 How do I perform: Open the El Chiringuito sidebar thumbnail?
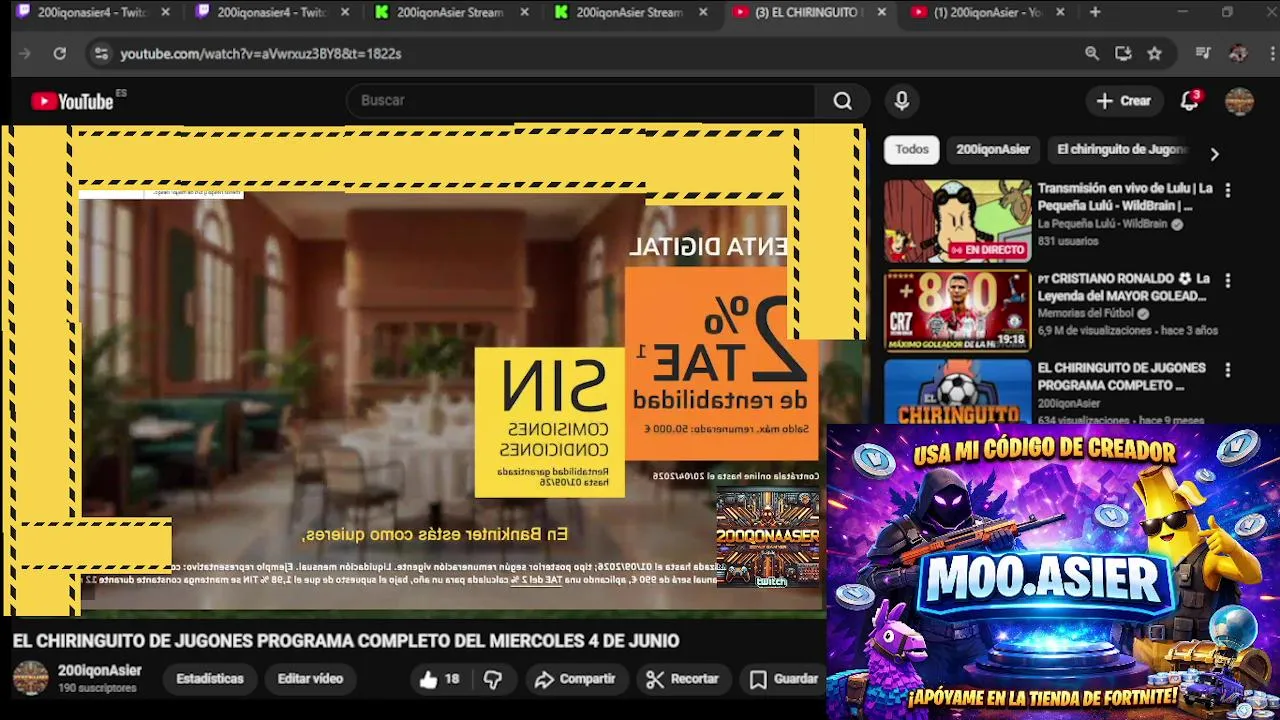click(x=957, y=391)
